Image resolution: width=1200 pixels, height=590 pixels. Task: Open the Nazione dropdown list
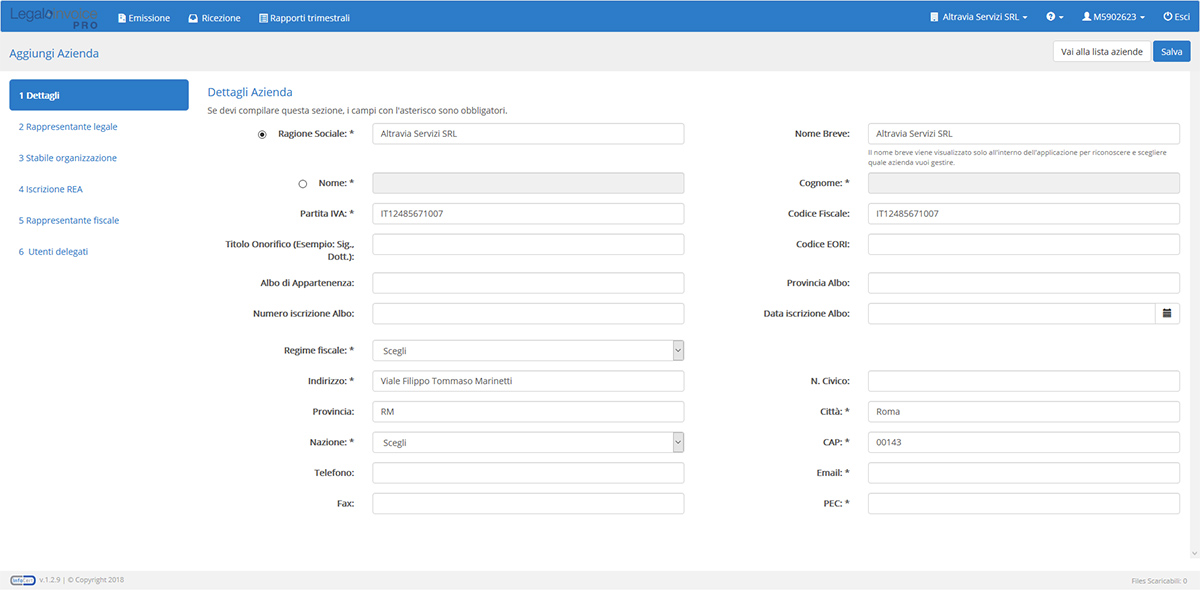[x=528, y=442]
